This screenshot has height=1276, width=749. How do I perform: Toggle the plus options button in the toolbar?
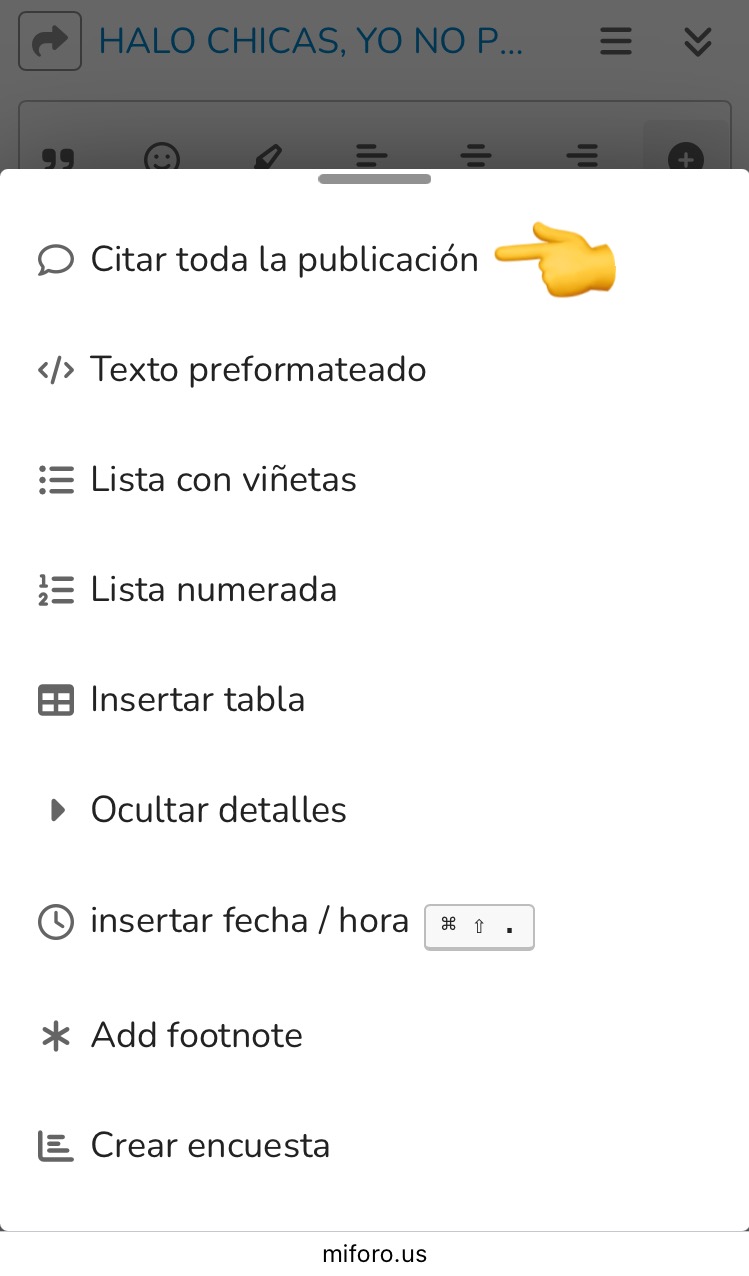(686, 157)
